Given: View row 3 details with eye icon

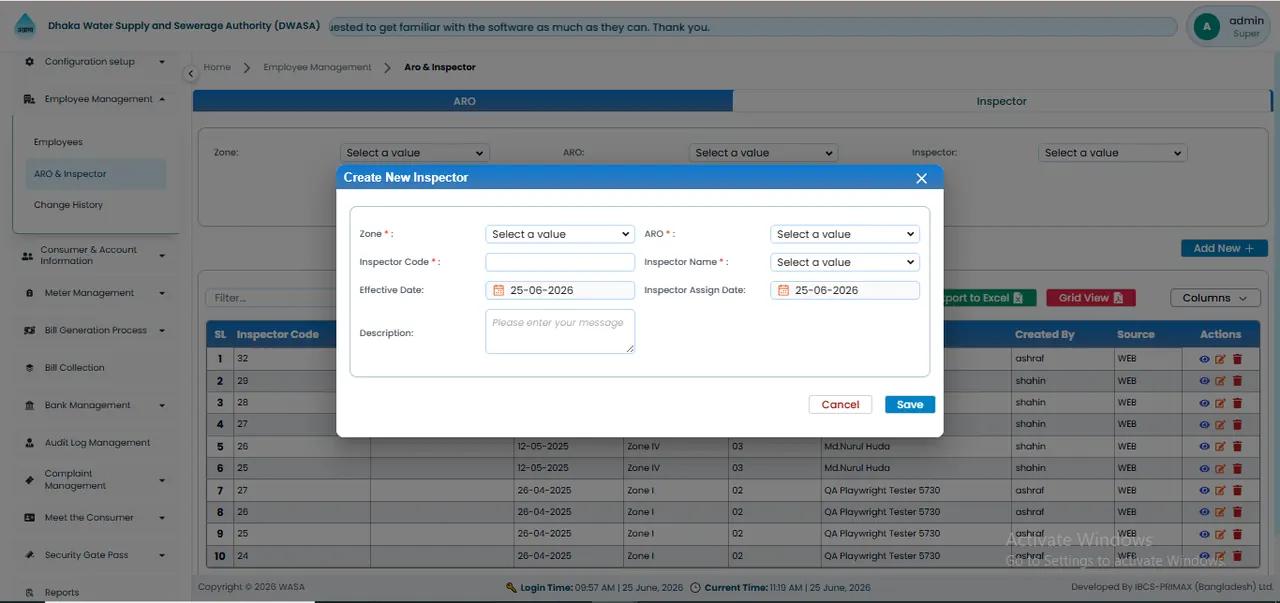Looking at the screenshot, I should click(1204, 403).
